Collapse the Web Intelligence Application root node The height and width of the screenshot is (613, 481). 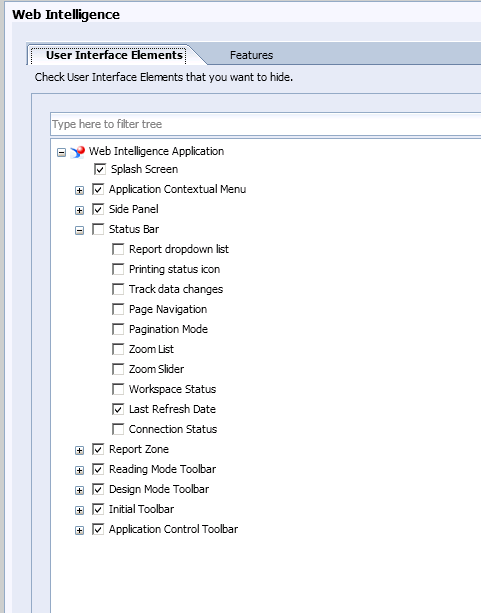[61, 152]
